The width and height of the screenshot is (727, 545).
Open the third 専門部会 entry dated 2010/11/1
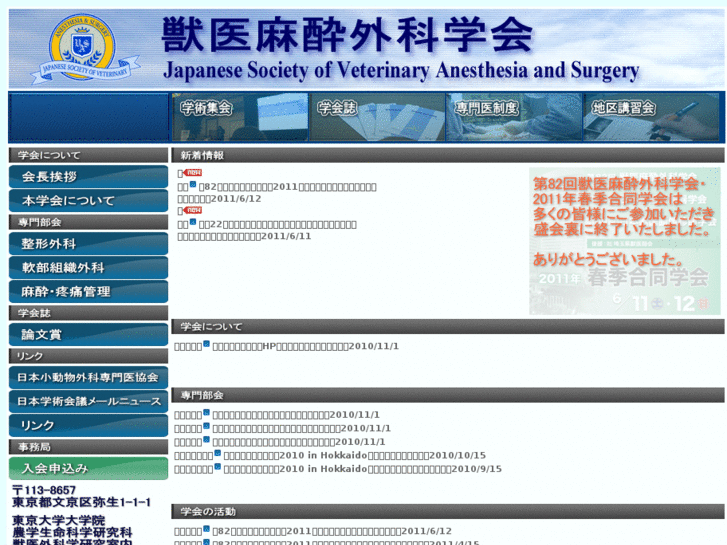click(x=299, y=442)
